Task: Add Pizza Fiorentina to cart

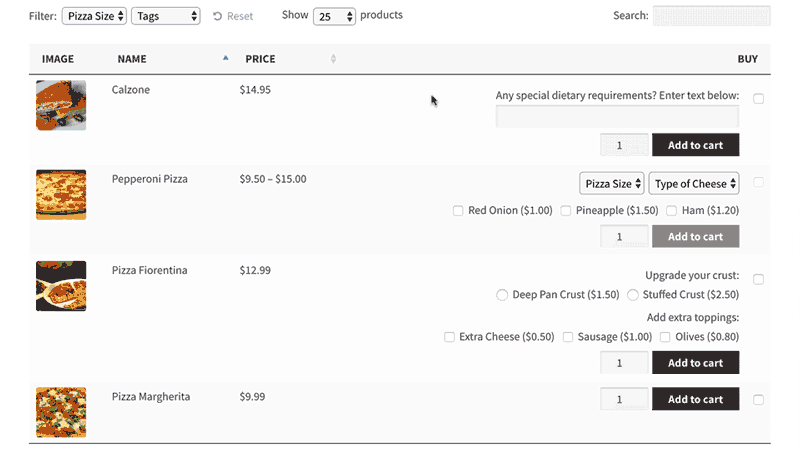Action: (x=695, y=363)
